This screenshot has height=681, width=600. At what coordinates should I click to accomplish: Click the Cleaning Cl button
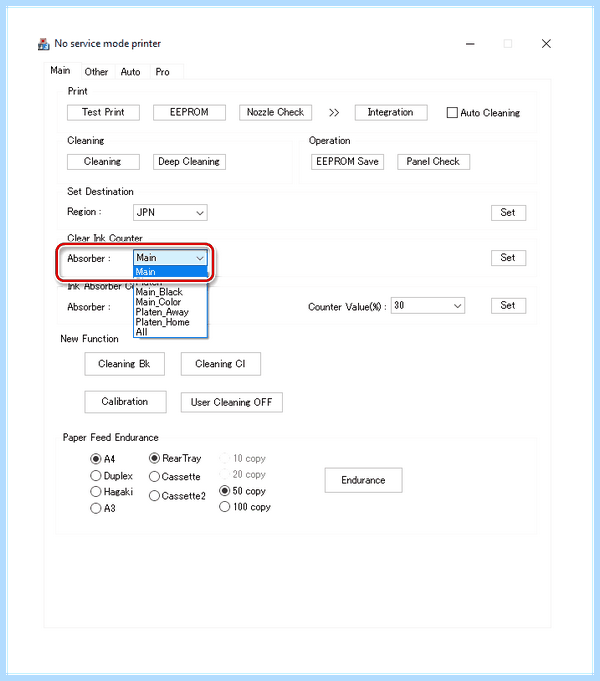coord(221,364)
